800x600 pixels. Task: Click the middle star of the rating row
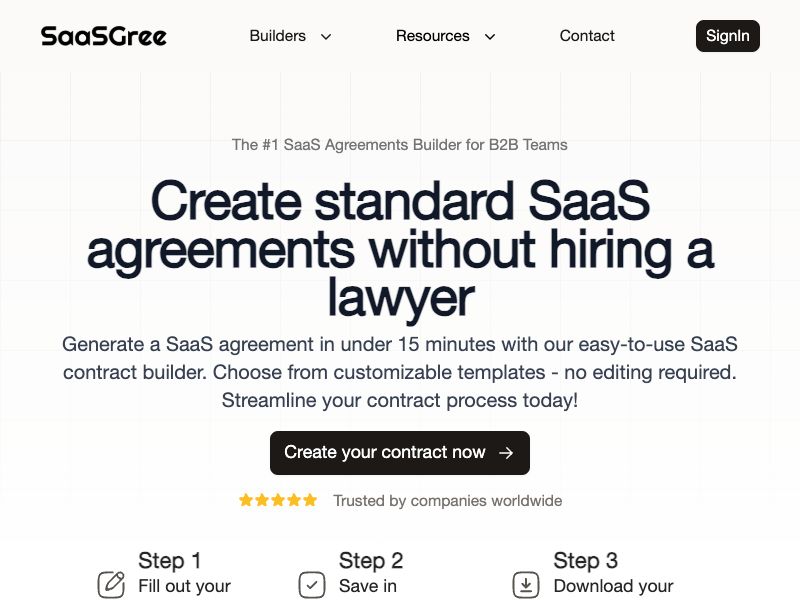pos(277,500)
